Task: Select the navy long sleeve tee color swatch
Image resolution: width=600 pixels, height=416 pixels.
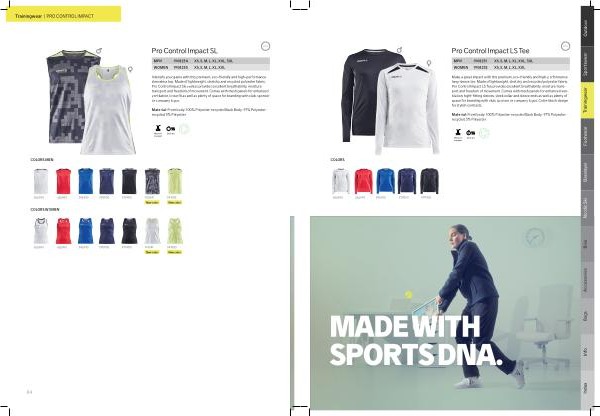Action: pos(407,181)
